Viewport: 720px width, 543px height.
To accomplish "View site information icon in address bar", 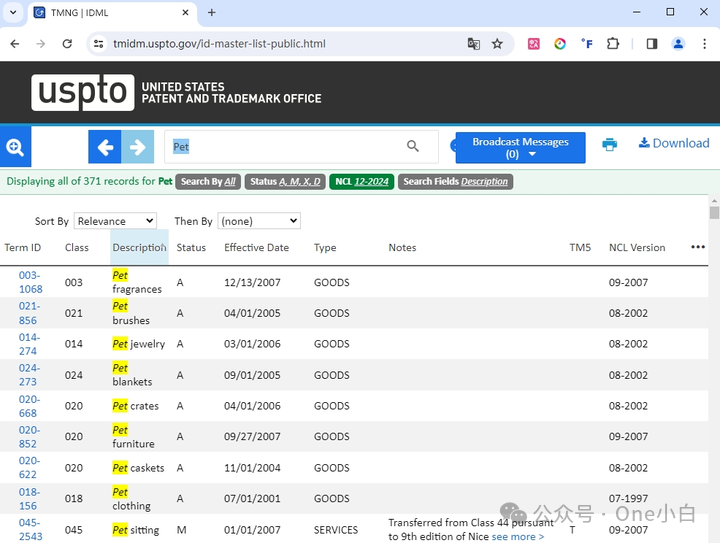I will coord(98,44).
